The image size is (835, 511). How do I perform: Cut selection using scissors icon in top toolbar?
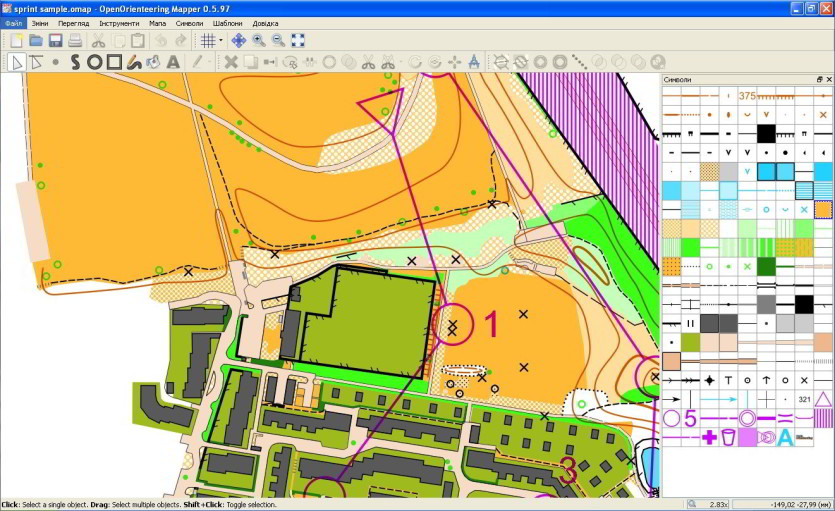coord(98,40)
